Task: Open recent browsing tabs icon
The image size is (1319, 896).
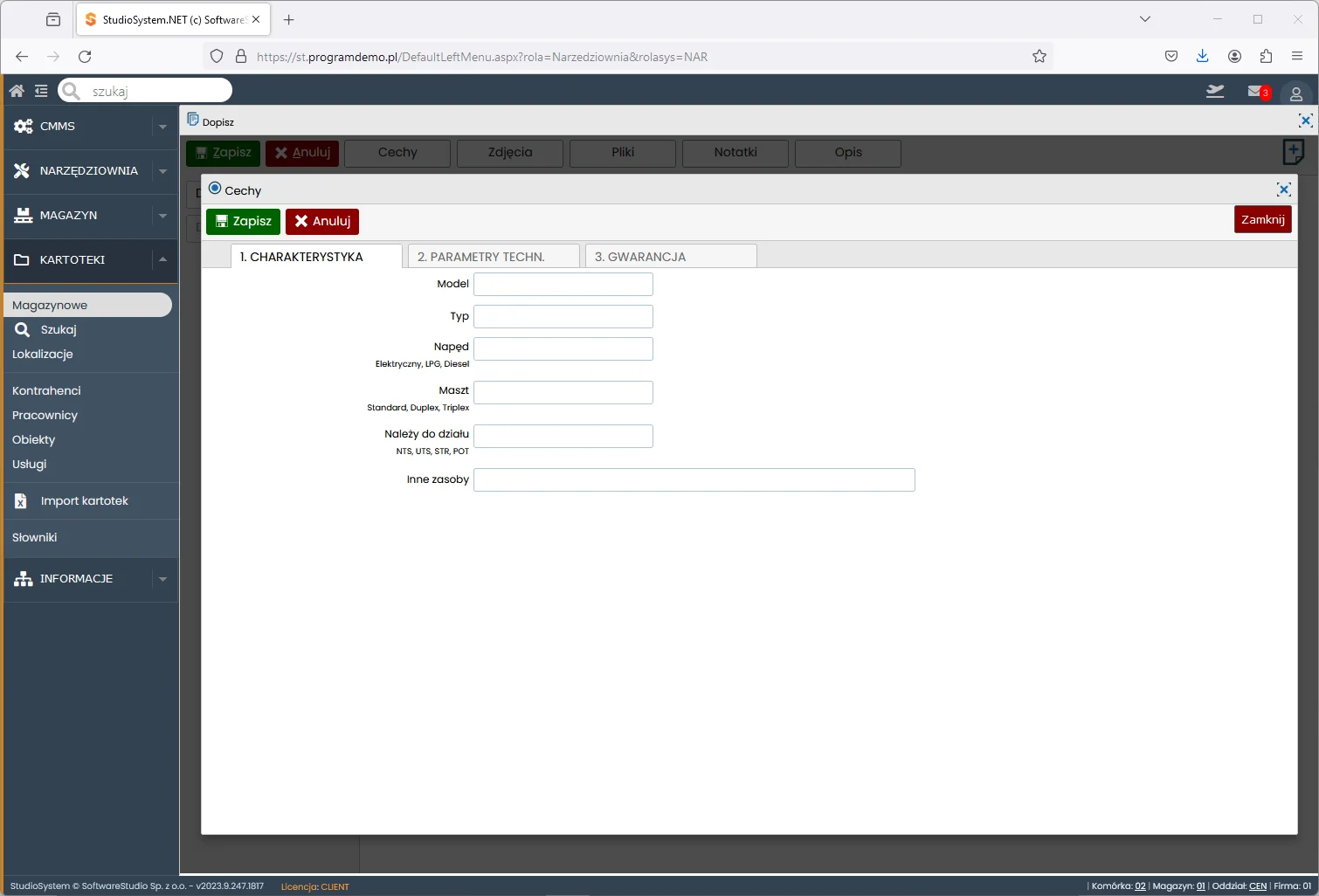Action: pos(53,19)
